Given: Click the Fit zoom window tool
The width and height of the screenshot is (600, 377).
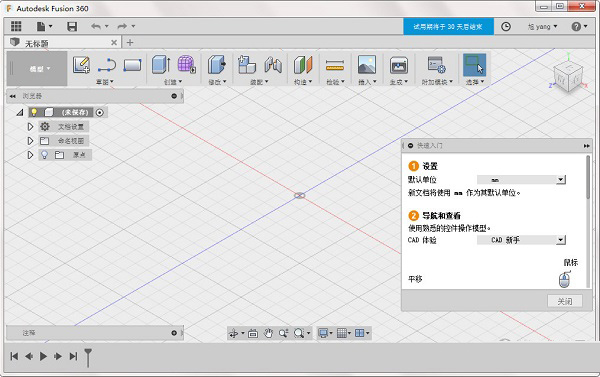Looking at the screenshot, I should click(299, 333).
